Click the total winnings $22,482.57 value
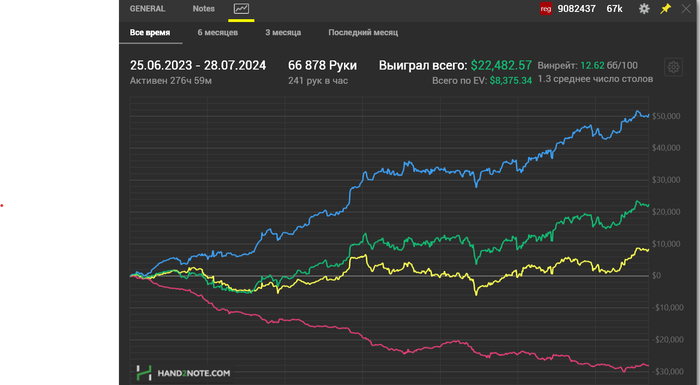Screen dimensions: 700x385 point(501,65)
